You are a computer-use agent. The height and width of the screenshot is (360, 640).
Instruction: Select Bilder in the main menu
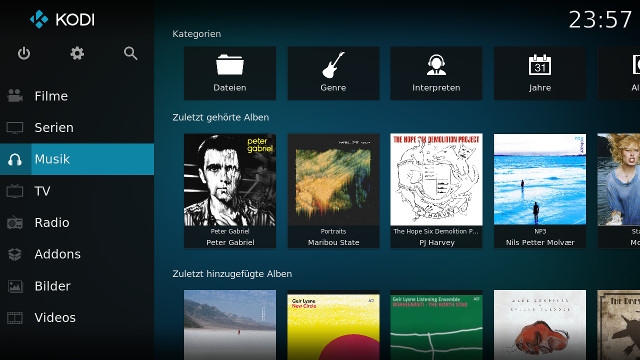[x=77, y=286]
